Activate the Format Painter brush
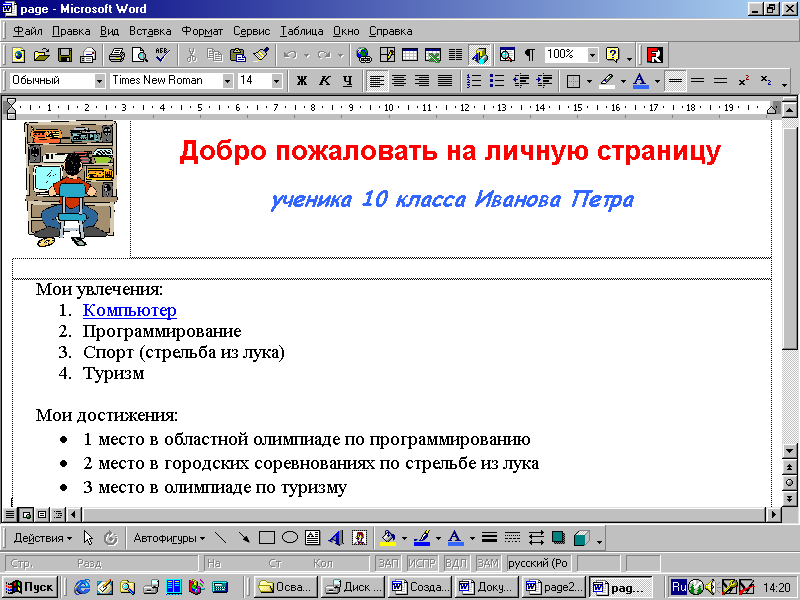Viewport: 800px width, 600px height. coord(261,55)
